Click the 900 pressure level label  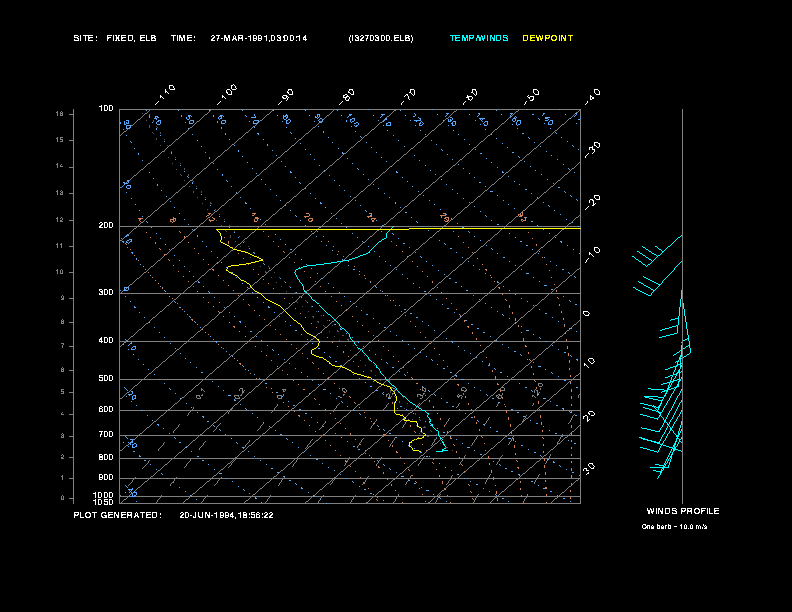106,478
